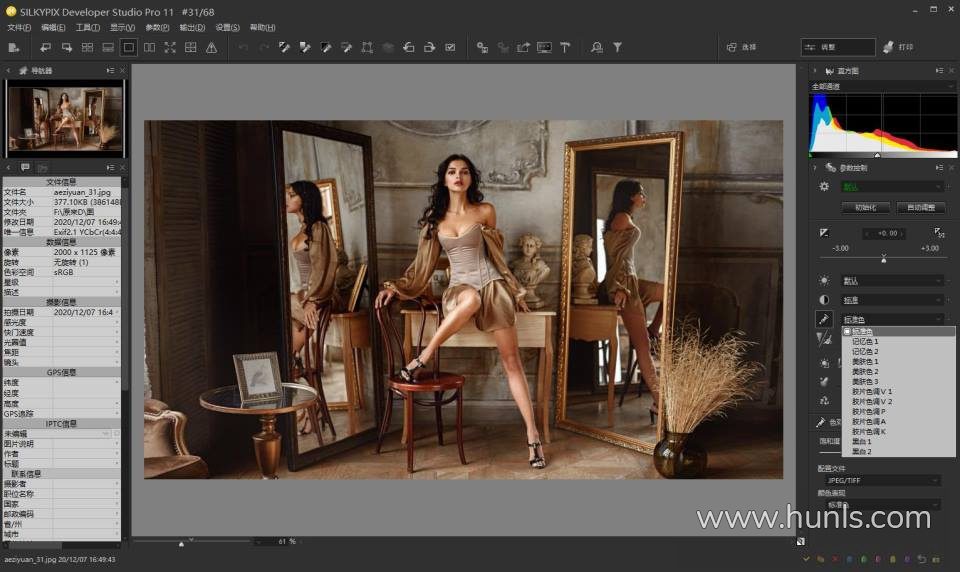This screenshot has width=960, height=572.
Task: Click the 初始化 button
Action: point(865,208)
